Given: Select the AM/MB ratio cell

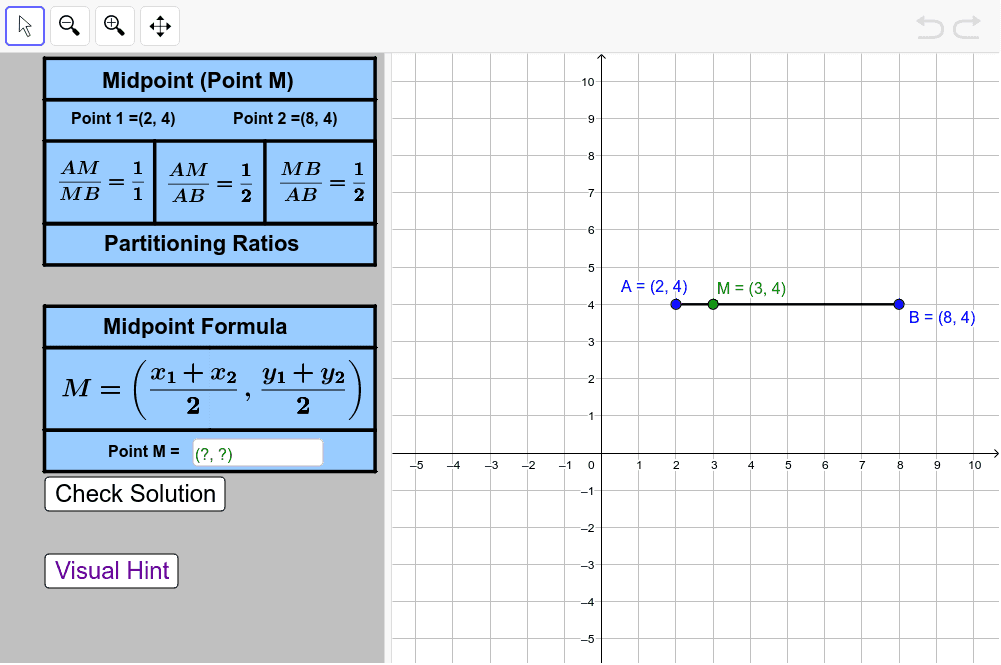Looking at the screenshot, I should coord(99,181).
